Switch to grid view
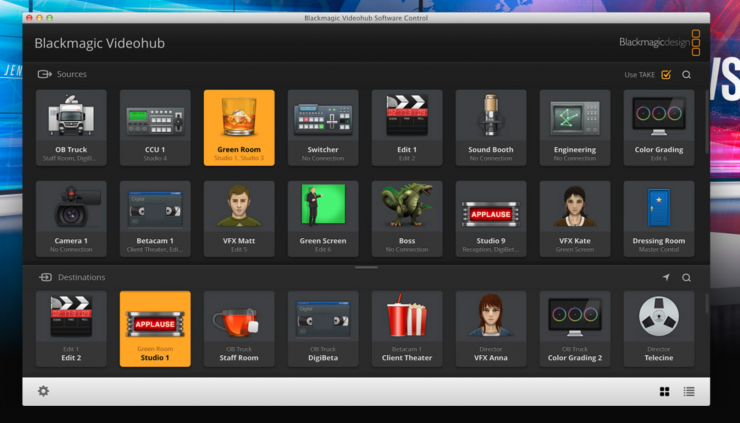This screenshot has height=423, width=740. tap(664, 391)
